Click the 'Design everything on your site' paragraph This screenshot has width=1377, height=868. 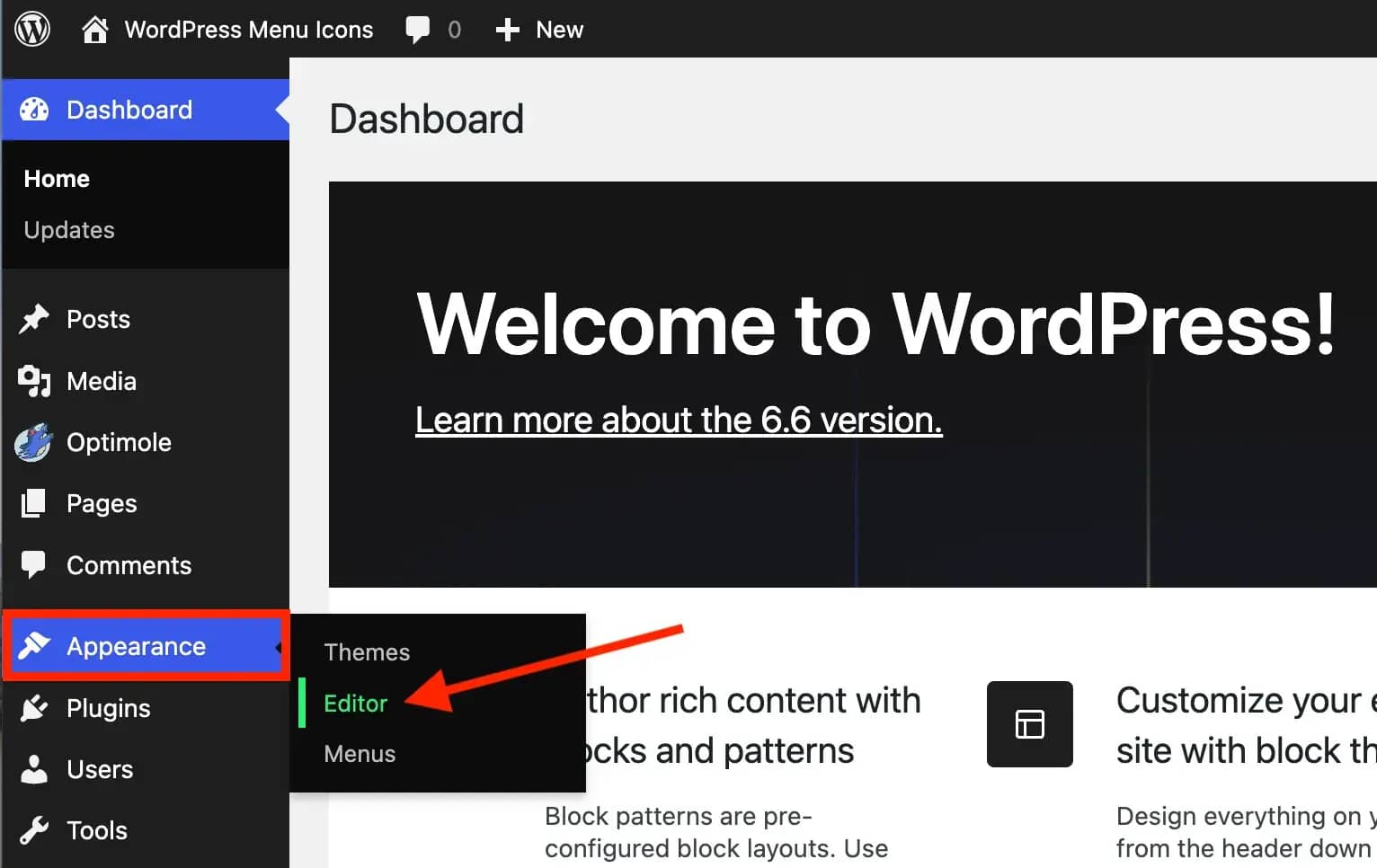click(1247, 832)
